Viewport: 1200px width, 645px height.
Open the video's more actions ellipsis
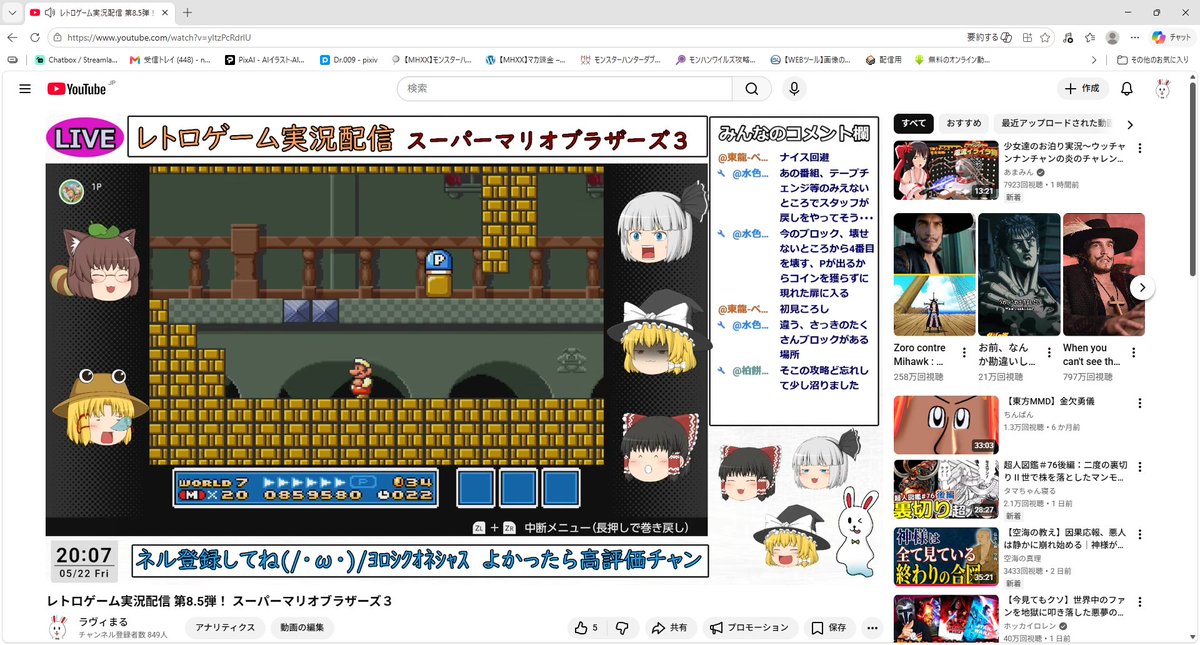(x=872, y=628)
